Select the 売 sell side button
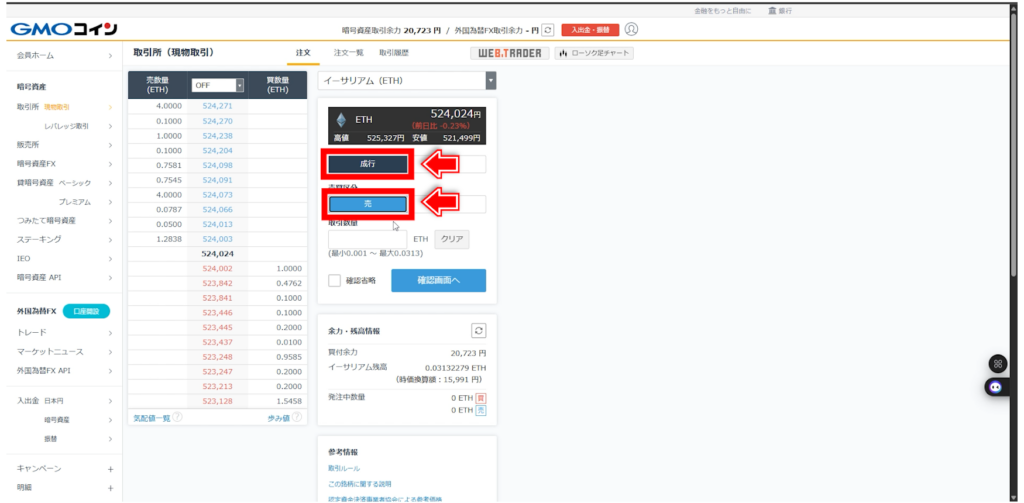This screenshot has height=503, width=1024. tap(367, 204)
